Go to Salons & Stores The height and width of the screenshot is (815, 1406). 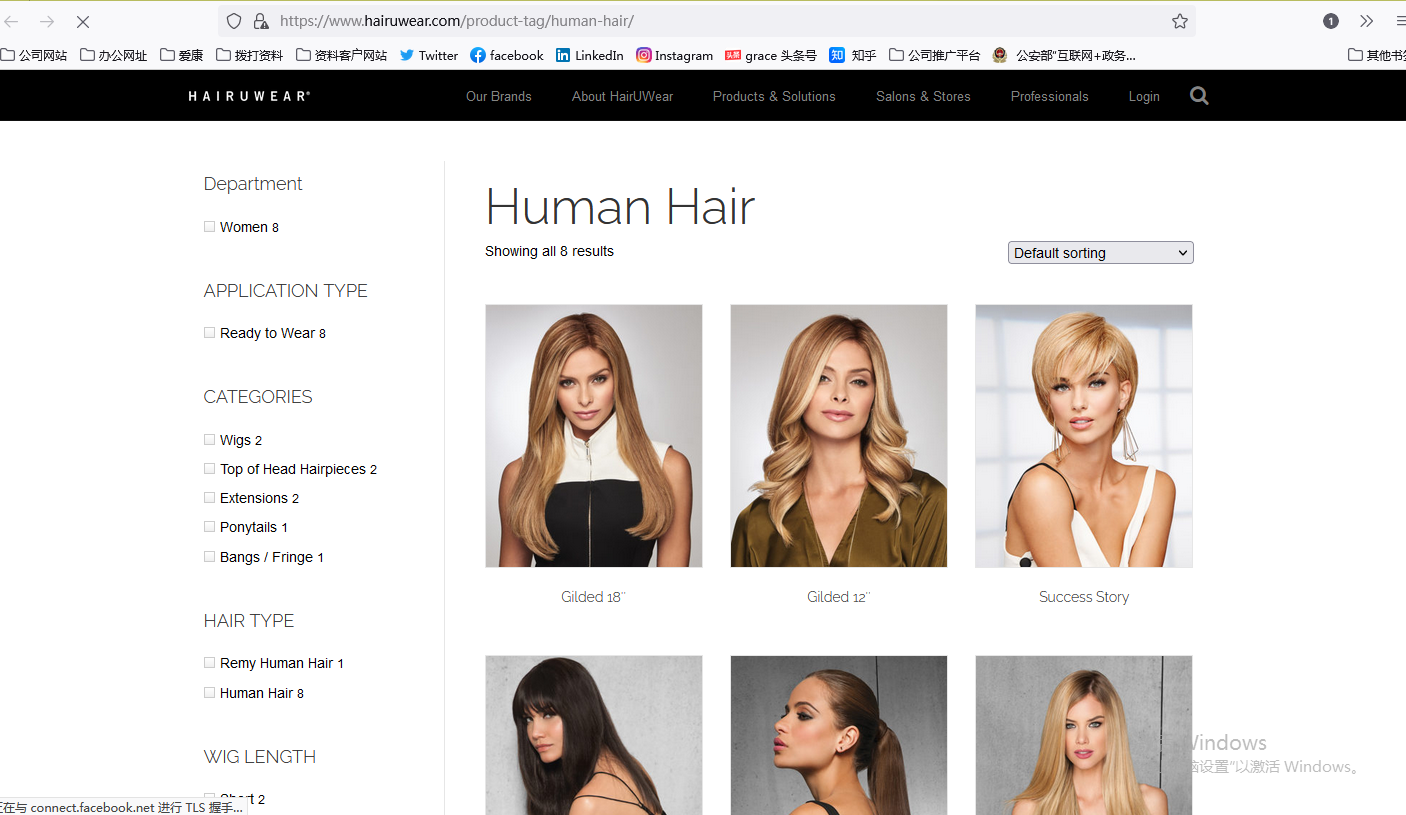pos(922,96)
